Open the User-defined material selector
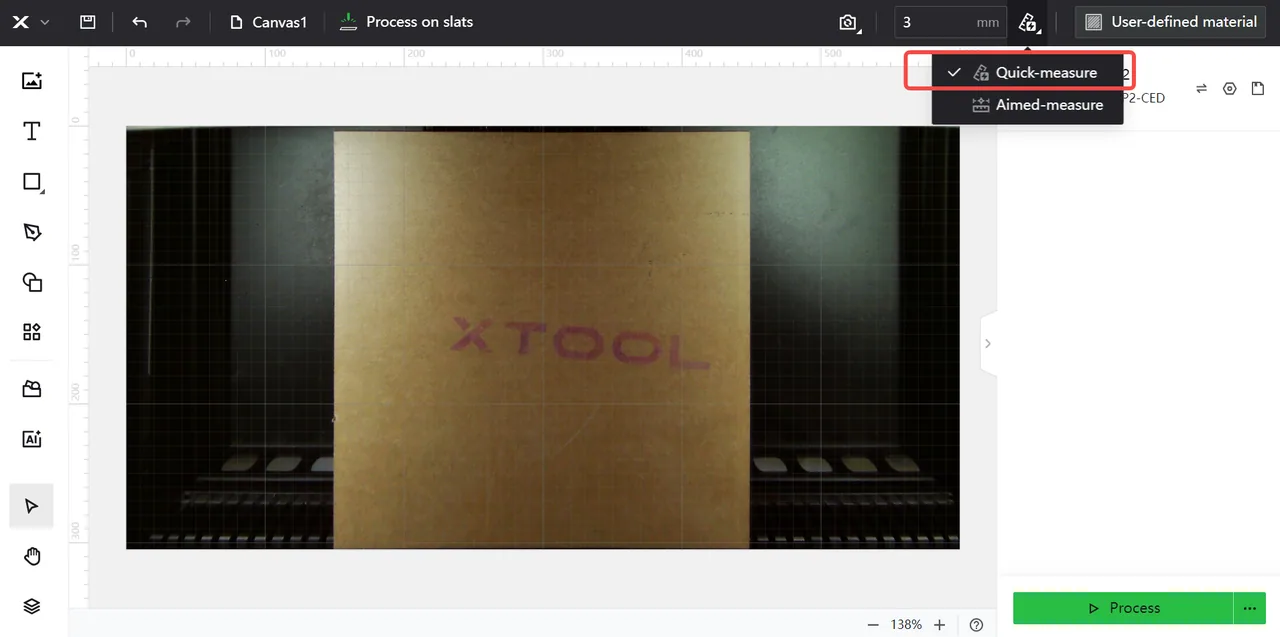Viewport: 1280px width, 637px height. click(x=1171, y=22)
